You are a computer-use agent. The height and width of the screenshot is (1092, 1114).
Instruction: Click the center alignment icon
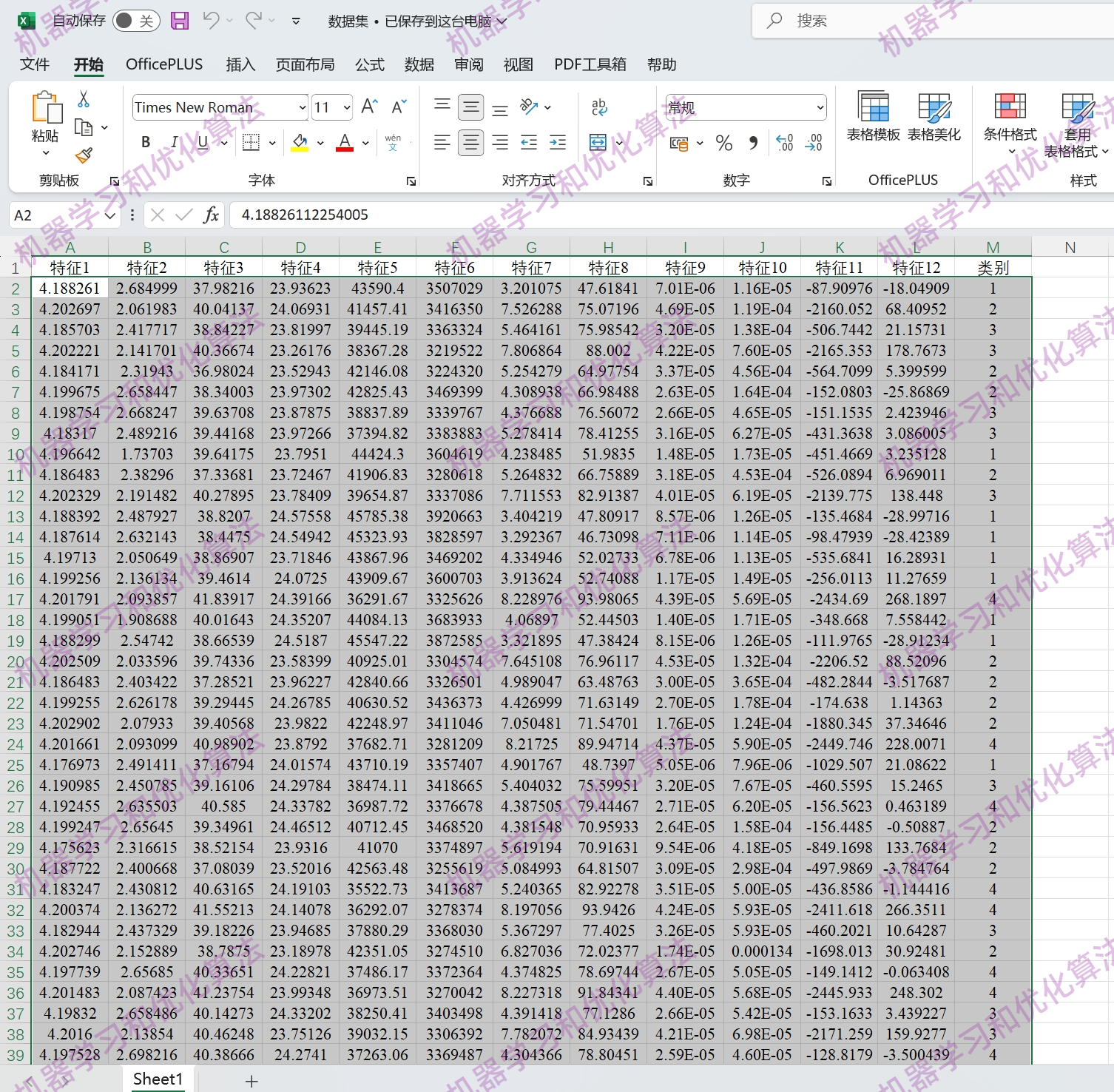click(x=470, y=142)
